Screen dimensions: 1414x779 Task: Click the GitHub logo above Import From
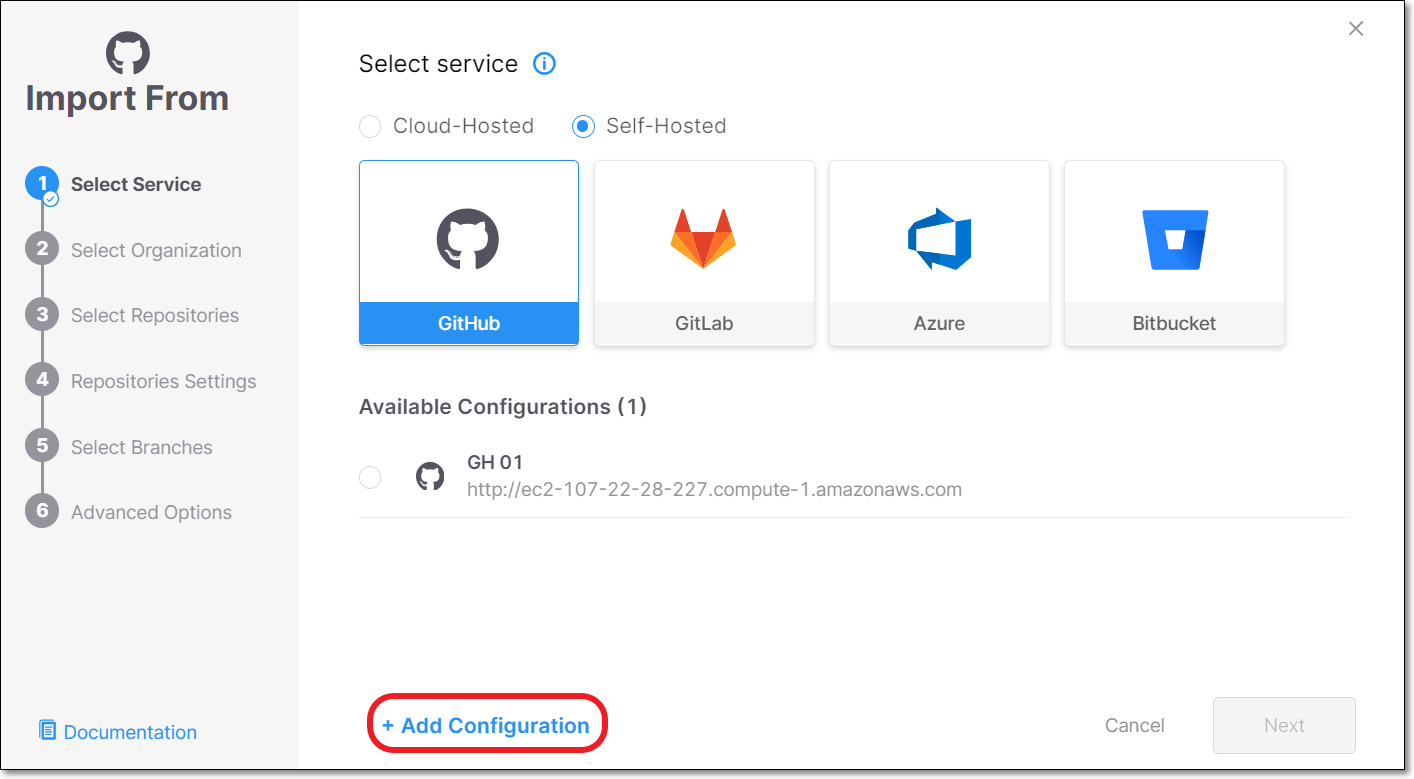(128, 52)
